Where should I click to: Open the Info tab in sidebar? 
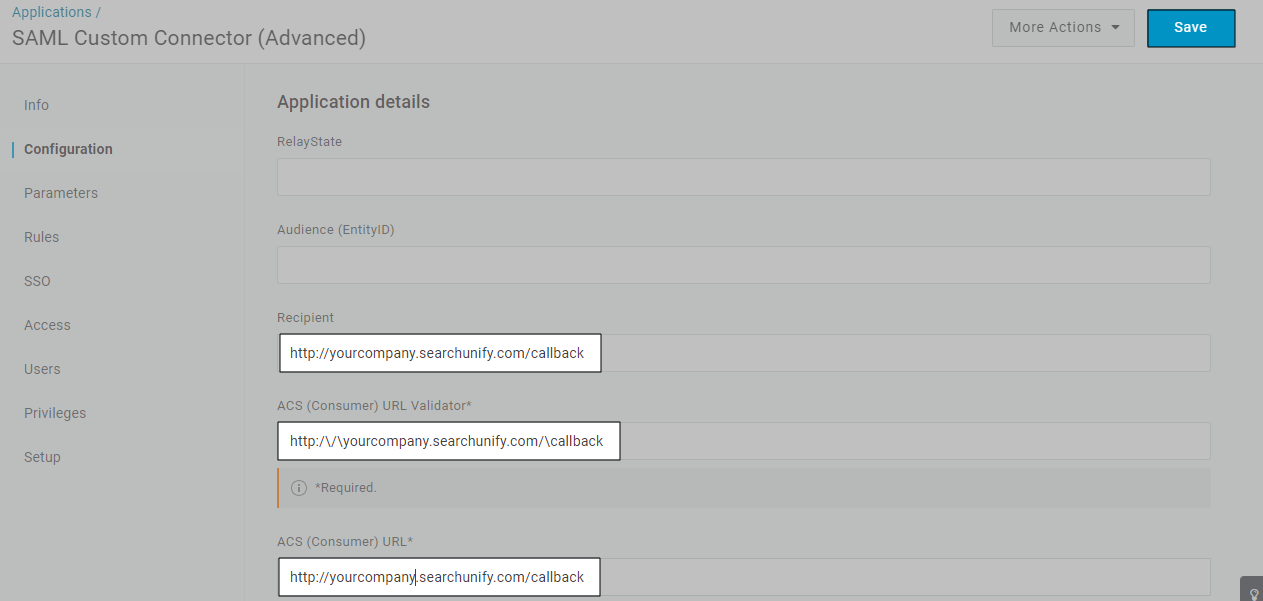37,105
